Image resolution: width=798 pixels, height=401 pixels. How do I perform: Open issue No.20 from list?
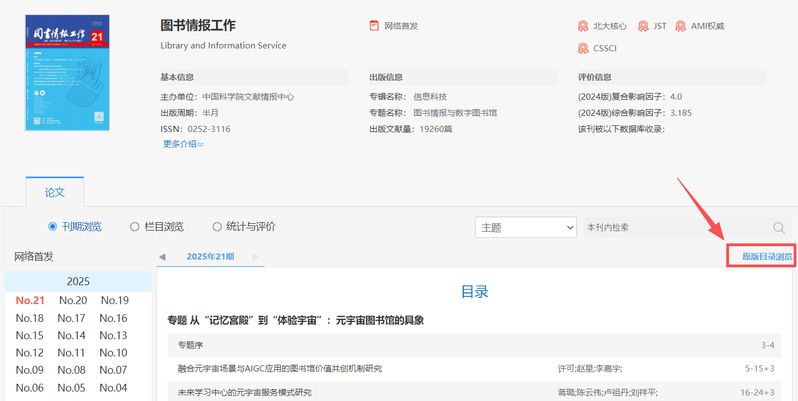tap(73, 301)
